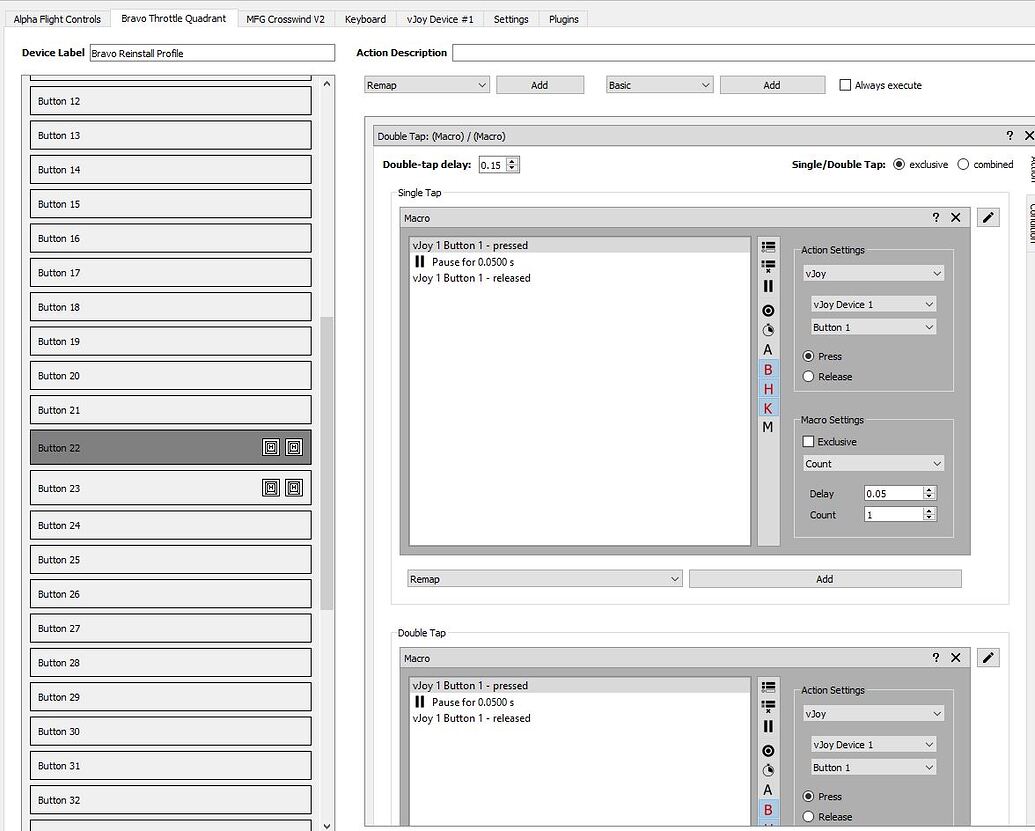
Task: Check the Exclusive box in Macro Settings
Action: coord(809,442)
